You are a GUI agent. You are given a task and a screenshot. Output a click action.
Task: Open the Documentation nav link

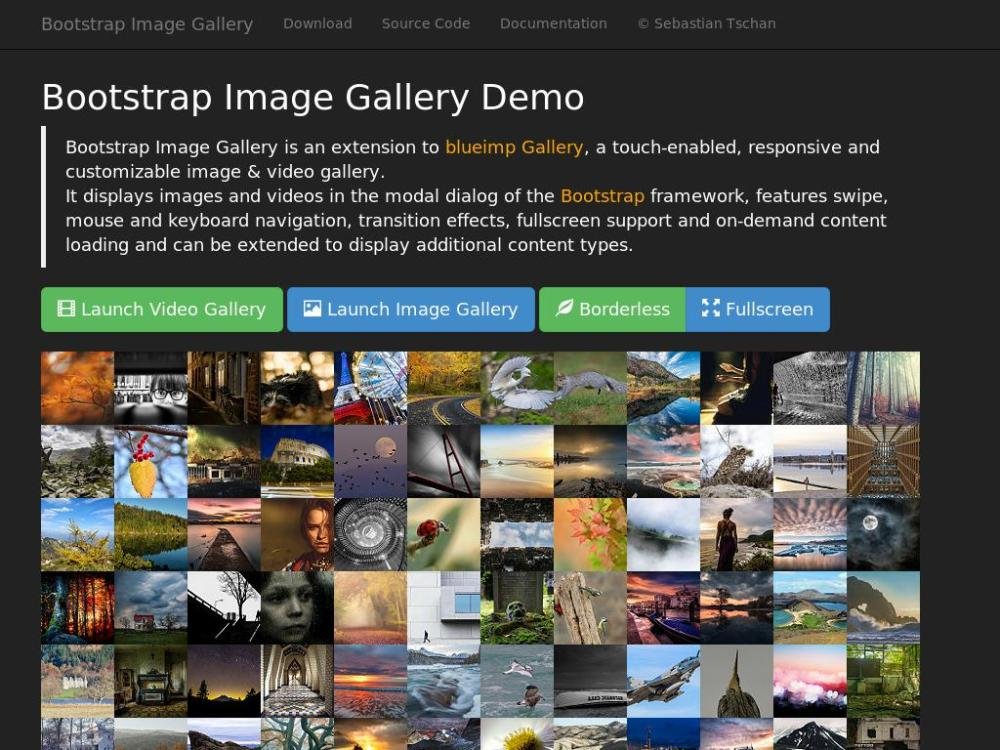tap(553, 24)
